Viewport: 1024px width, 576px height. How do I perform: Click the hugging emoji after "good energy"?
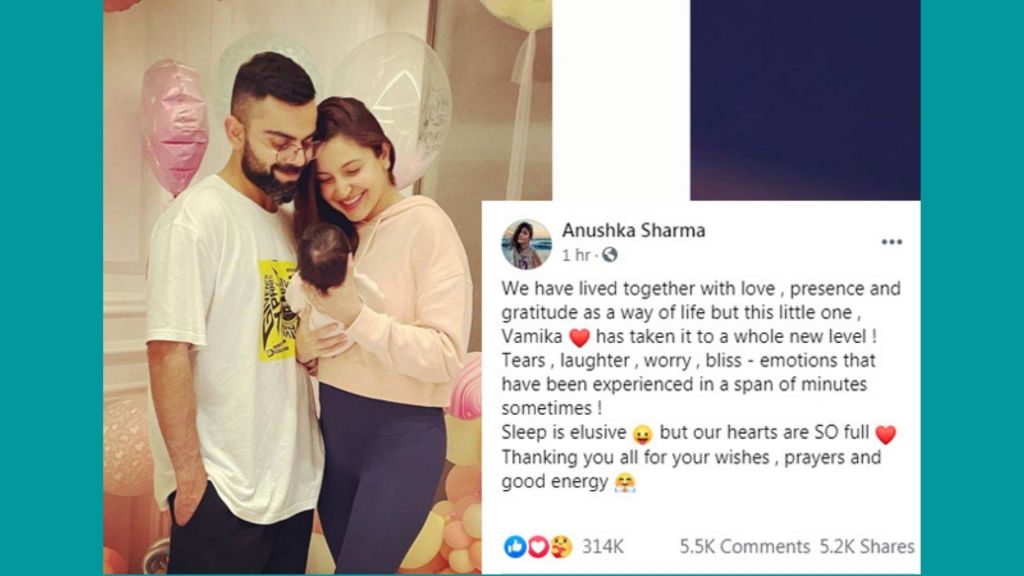625,483
